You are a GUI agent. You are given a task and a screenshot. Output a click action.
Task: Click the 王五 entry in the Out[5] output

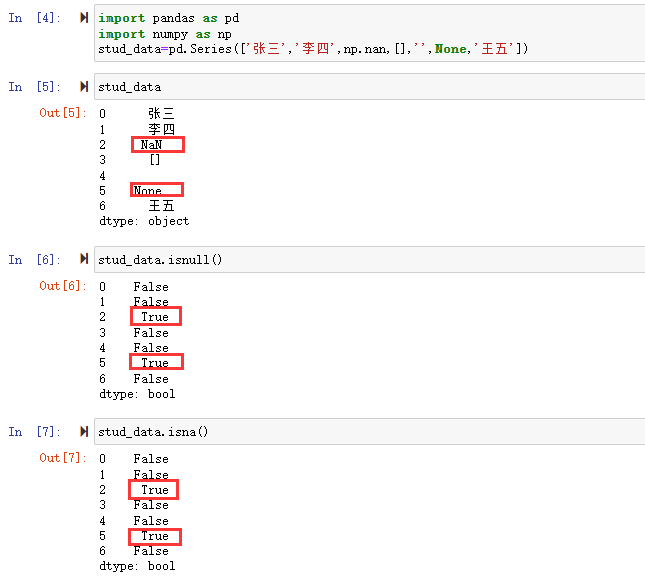pos(161,206)
